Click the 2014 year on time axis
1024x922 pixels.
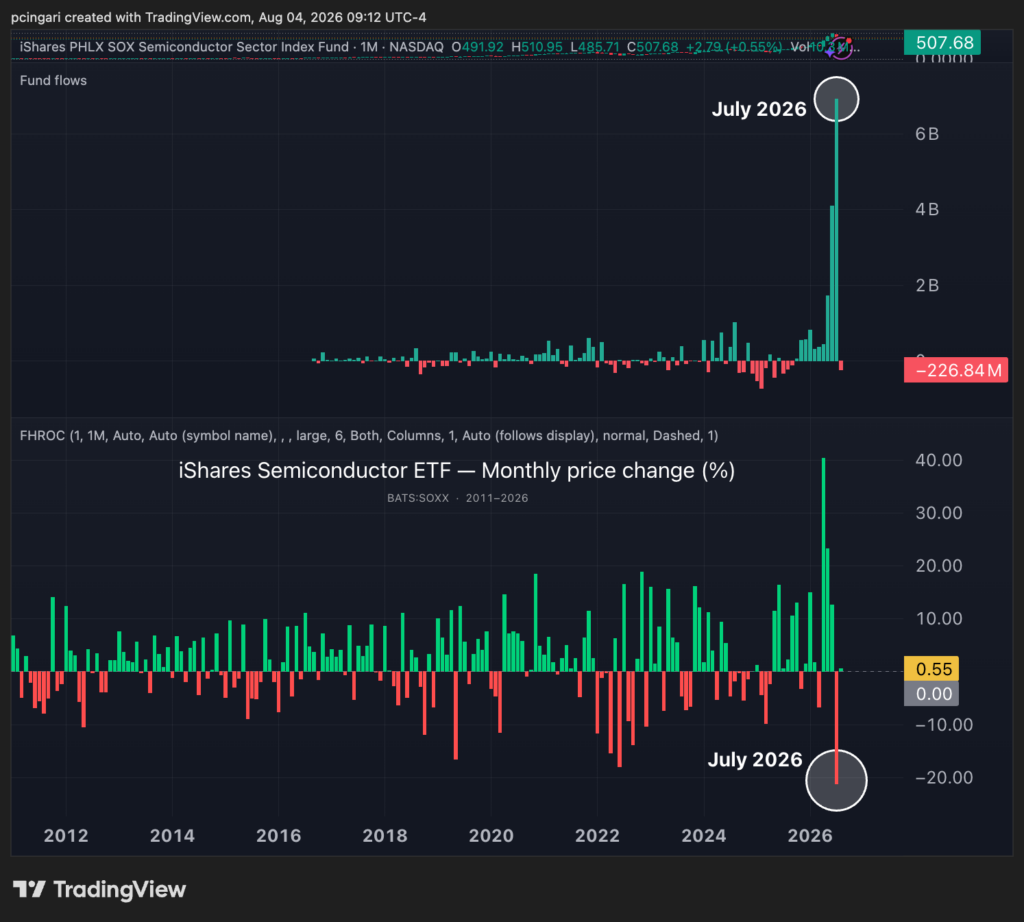pos(172,836)
